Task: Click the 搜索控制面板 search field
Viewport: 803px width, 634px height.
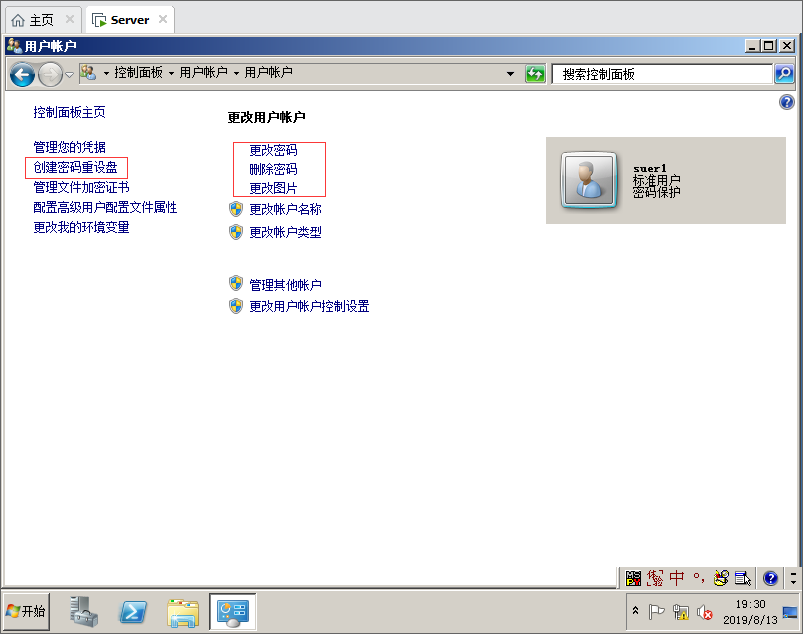Action: (x=660, y=74)
